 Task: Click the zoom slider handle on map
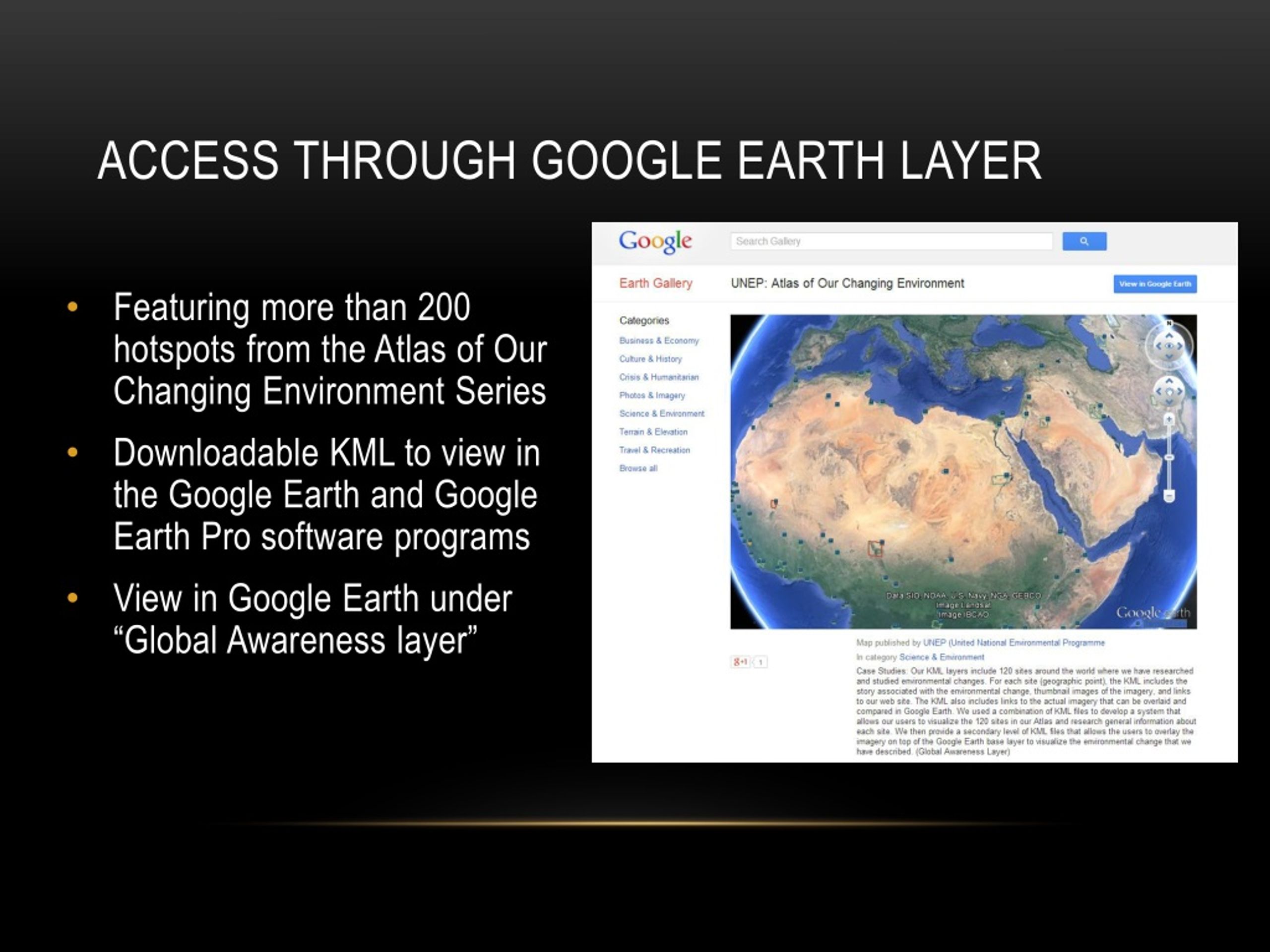tap(1169, 457)
